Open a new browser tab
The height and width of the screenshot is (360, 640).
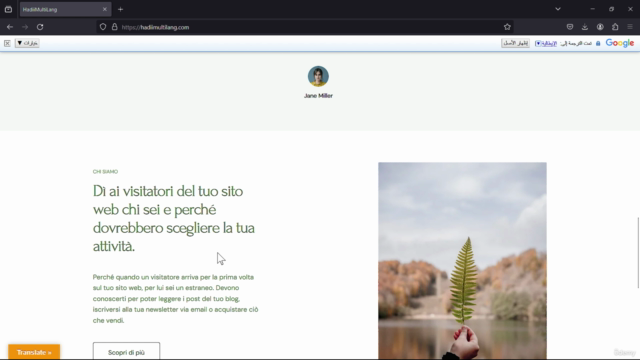click(120, 9)
